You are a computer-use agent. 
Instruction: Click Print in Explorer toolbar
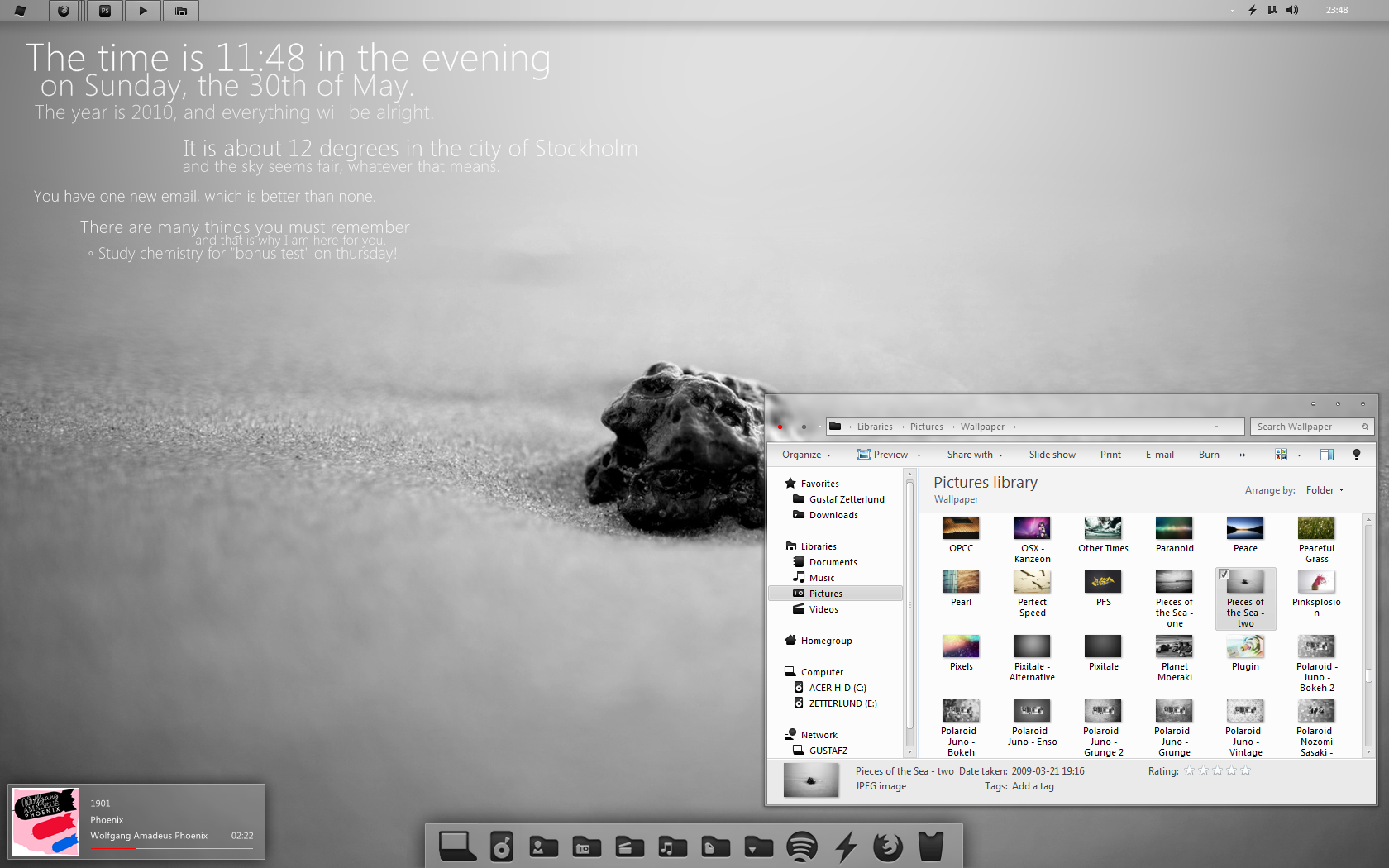(1110, 455)
